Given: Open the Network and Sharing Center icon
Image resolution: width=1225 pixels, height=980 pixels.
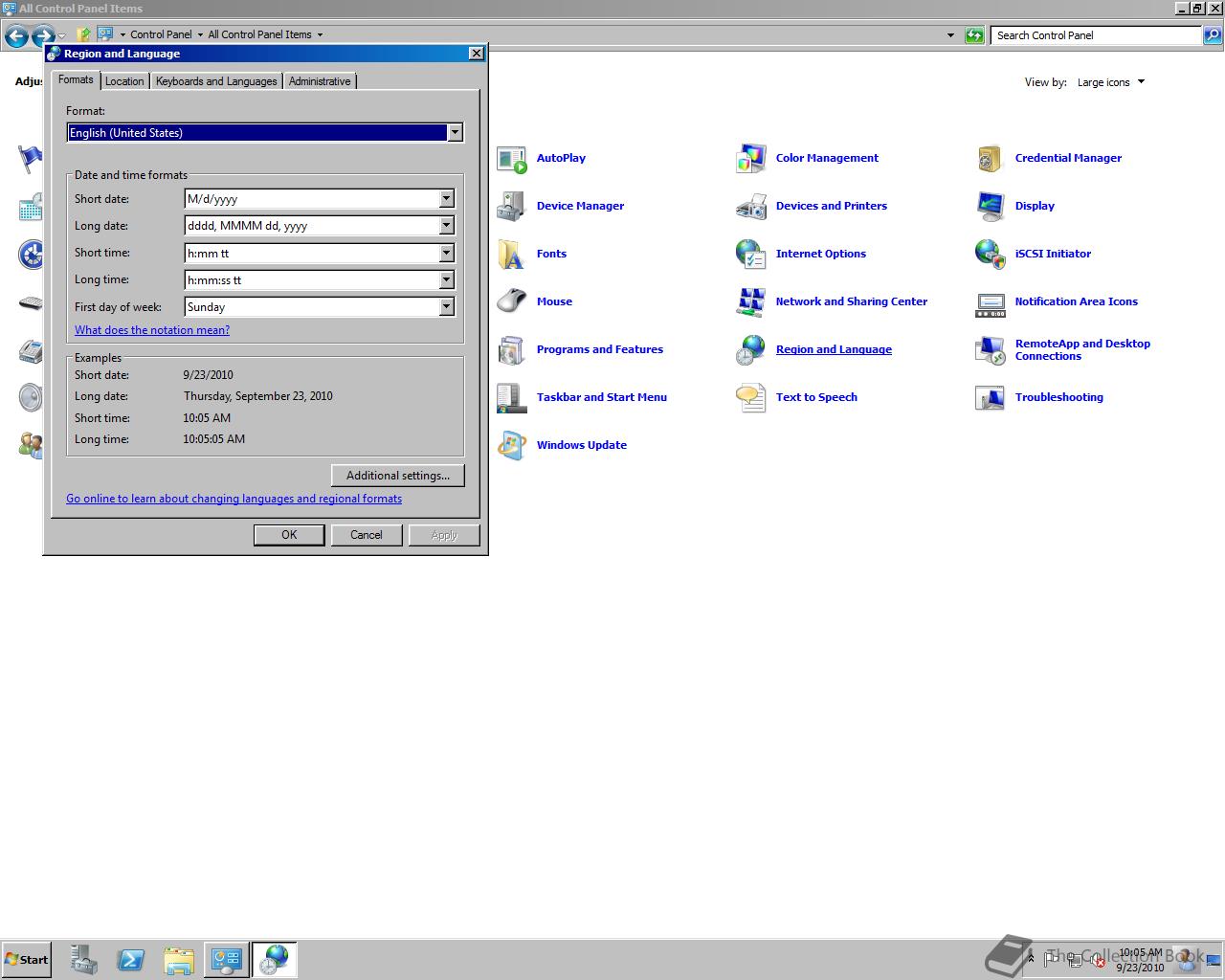Looking at the screenshot, I should tap(751, 302).
